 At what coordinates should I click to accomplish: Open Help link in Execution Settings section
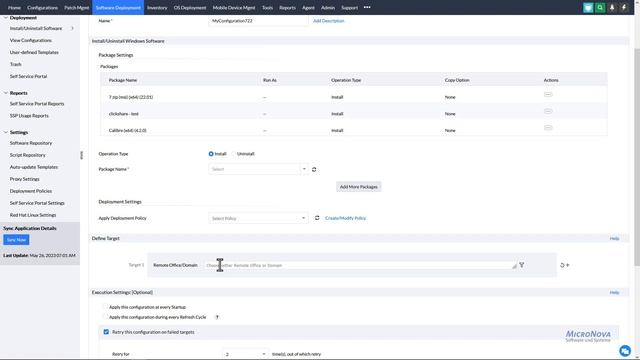coord(614,292)
